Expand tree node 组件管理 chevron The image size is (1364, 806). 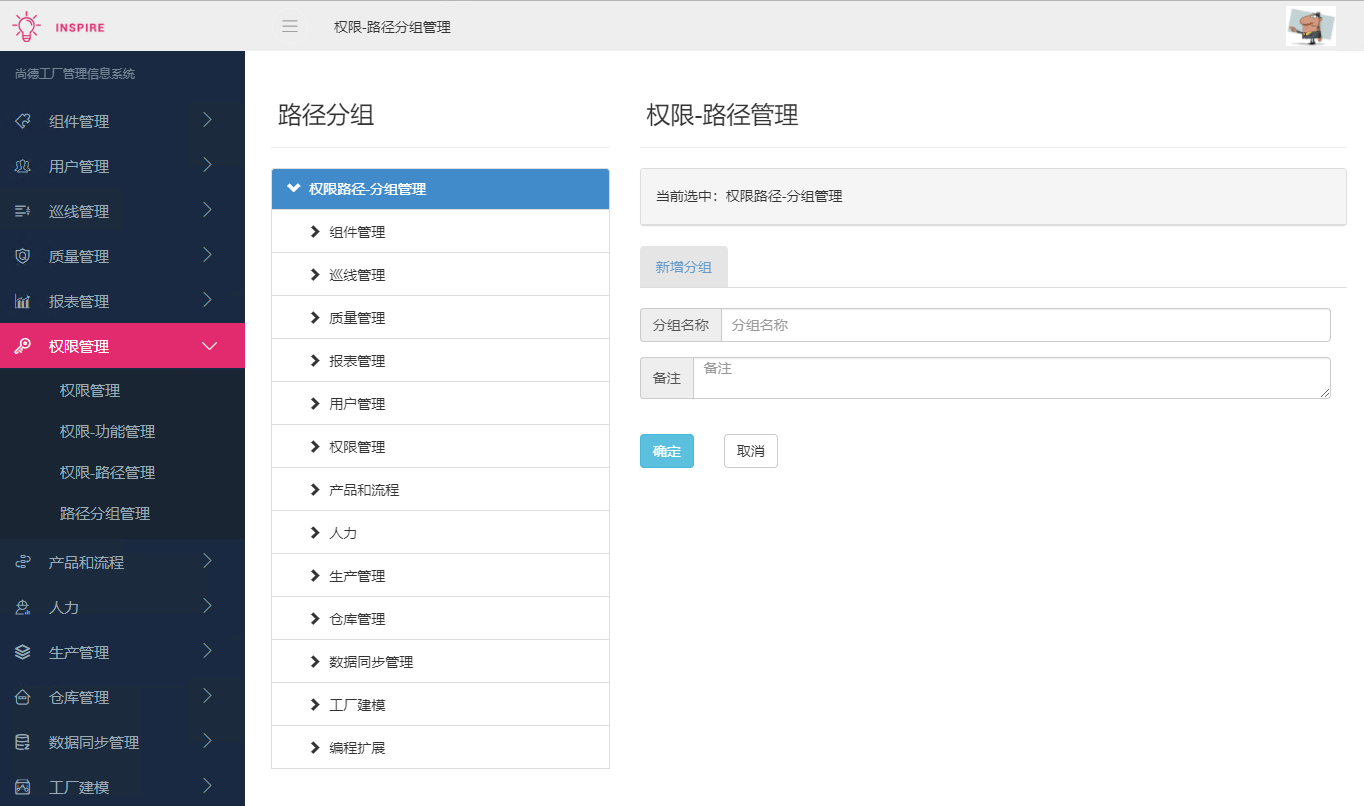pyautogui.click(x=315, y=232)
